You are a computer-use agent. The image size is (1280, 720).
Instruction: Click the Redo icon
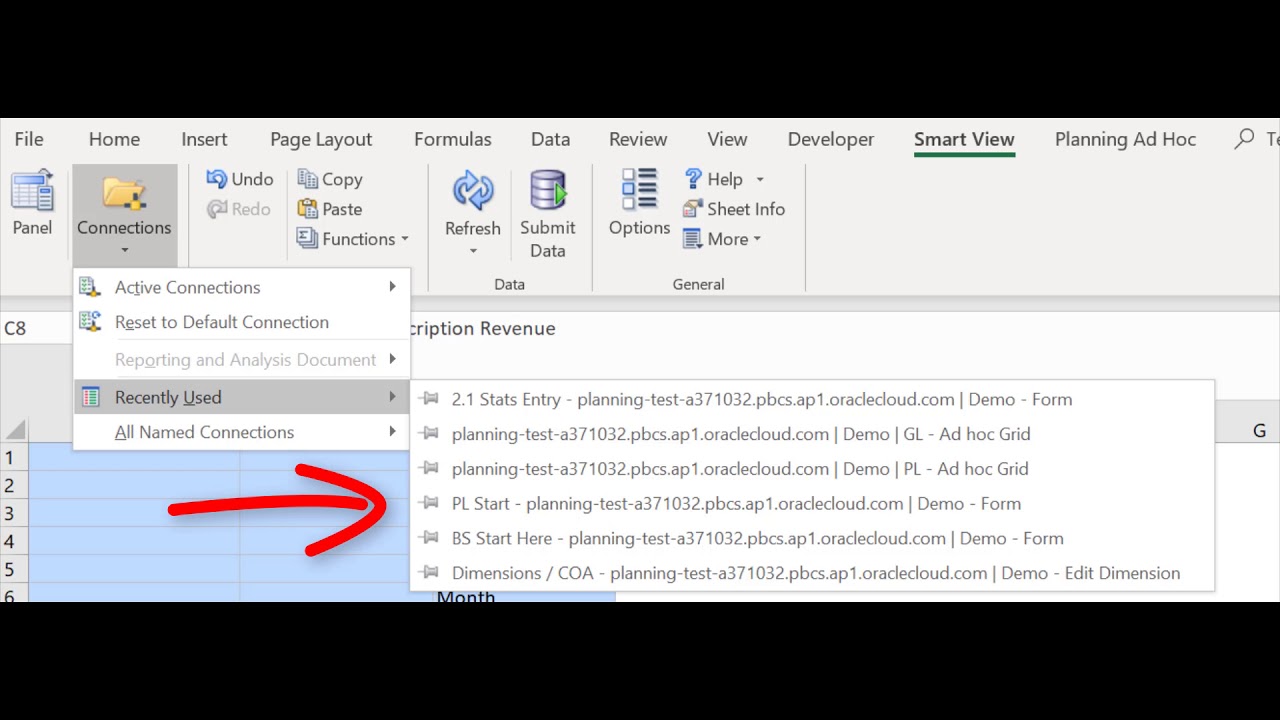[x=216, y=209]
